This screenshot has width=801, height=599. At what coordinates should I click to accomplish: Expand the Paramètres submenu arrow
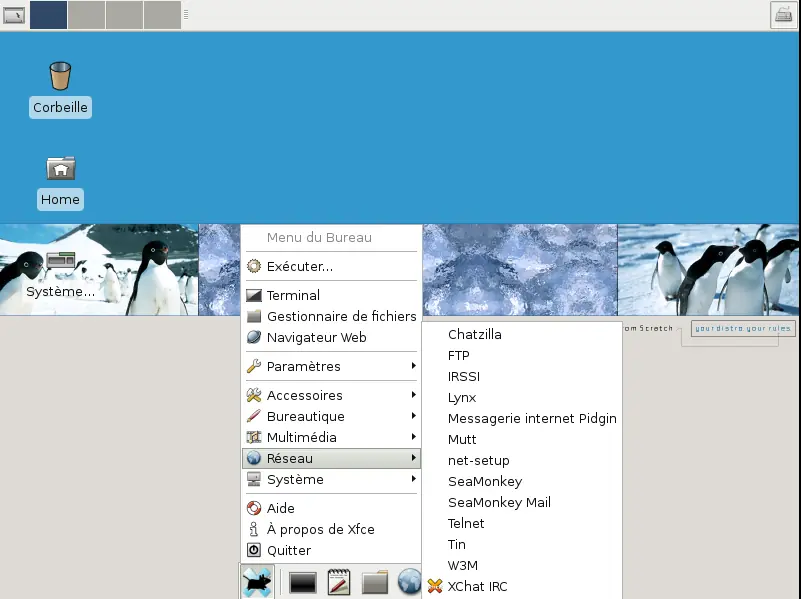click(x=413, y=366)
